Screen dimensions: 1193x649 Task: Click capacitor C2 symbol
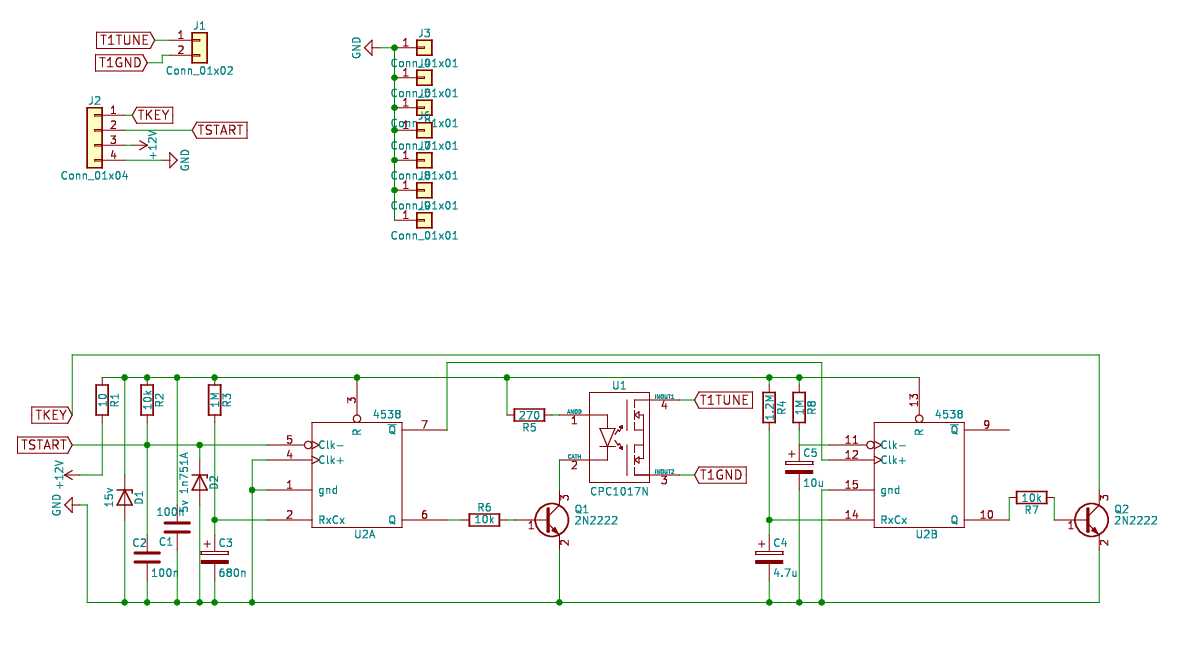pyautogui.click(x=147, y=558)
